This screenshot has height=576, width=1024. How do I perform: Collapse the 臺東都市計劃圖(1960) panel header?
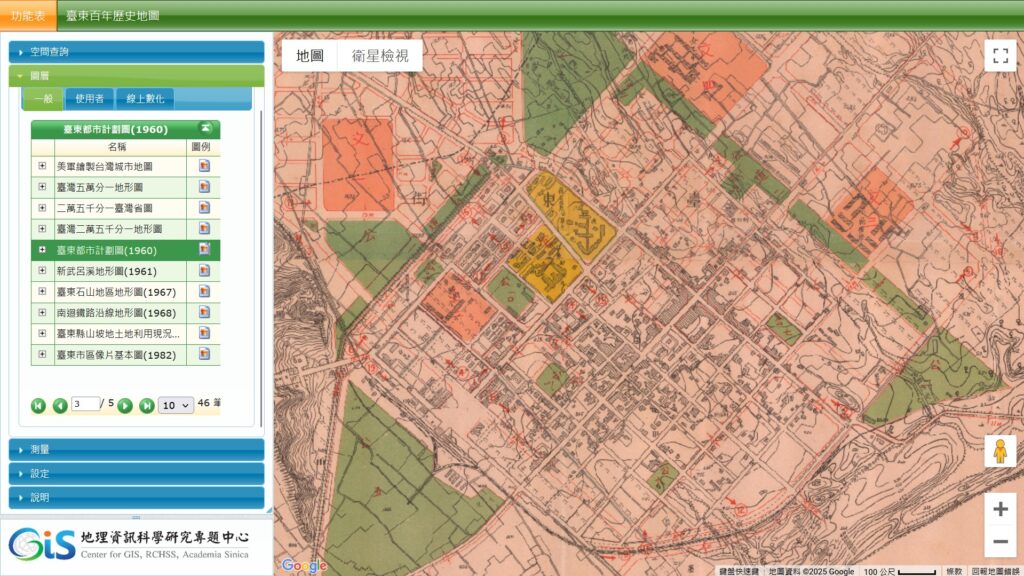pos(205,129)
